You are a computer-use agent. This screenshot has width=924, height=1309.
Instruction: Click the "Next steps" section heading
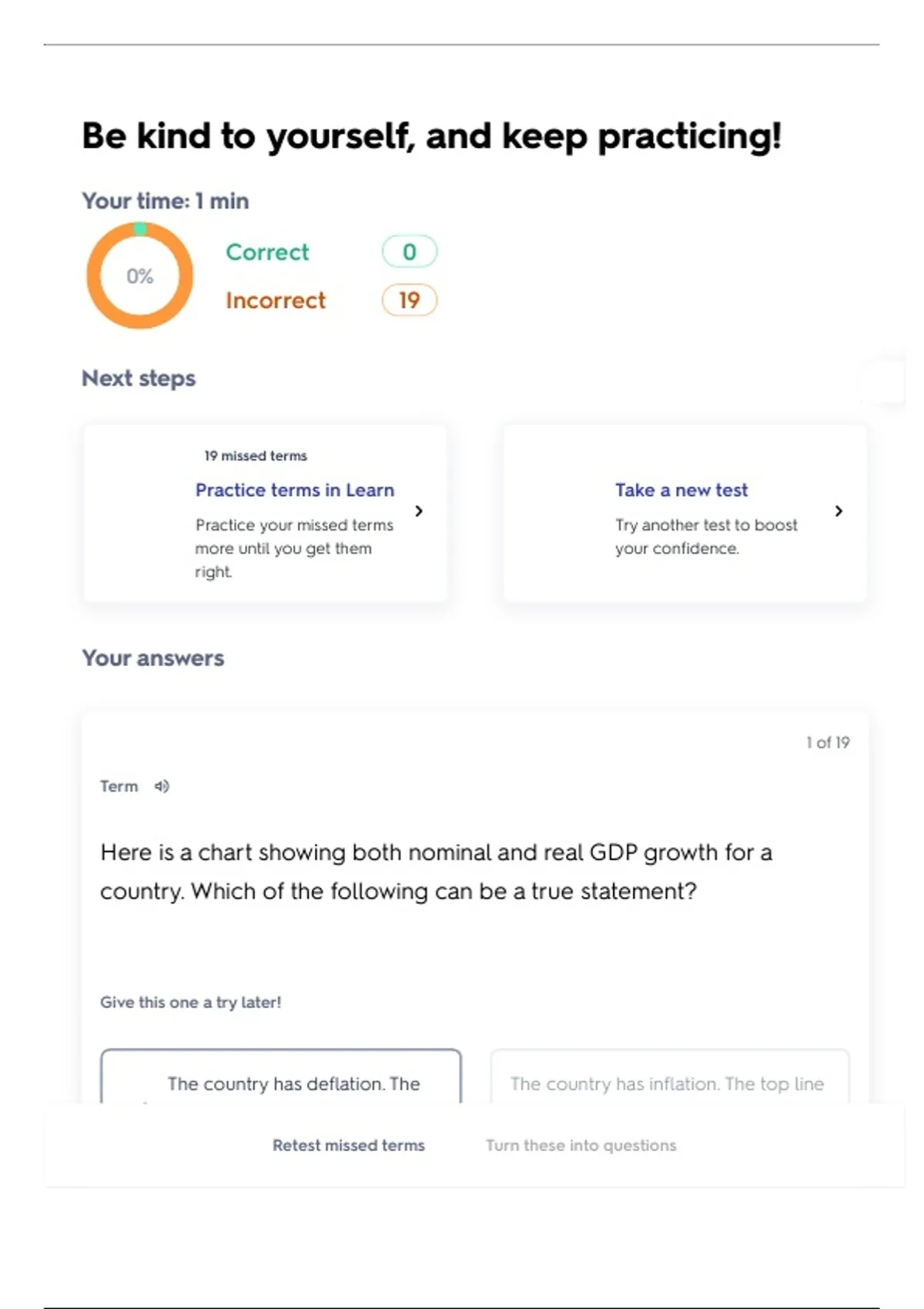click(x=139, y=379)
